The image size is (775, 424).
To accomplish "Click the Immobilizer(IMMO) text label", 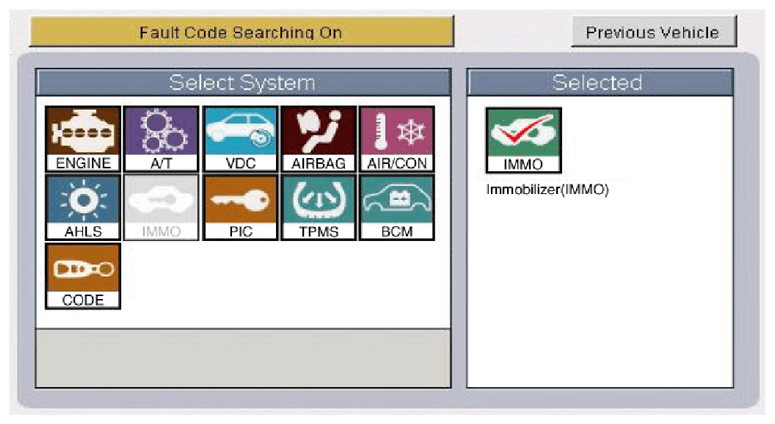I will click(547, 189).
